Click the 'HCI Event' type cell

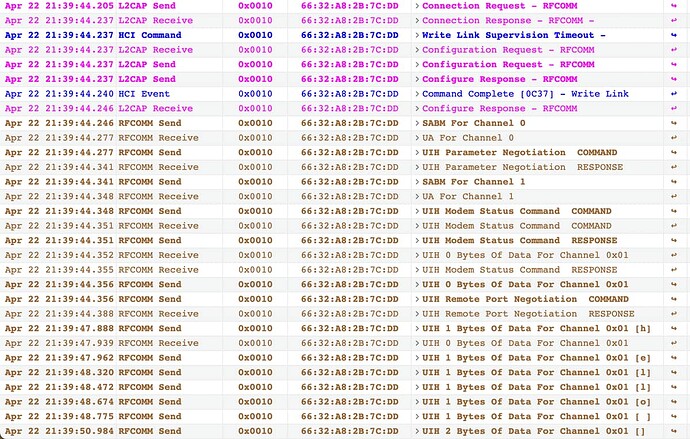(x=144, y=94)
